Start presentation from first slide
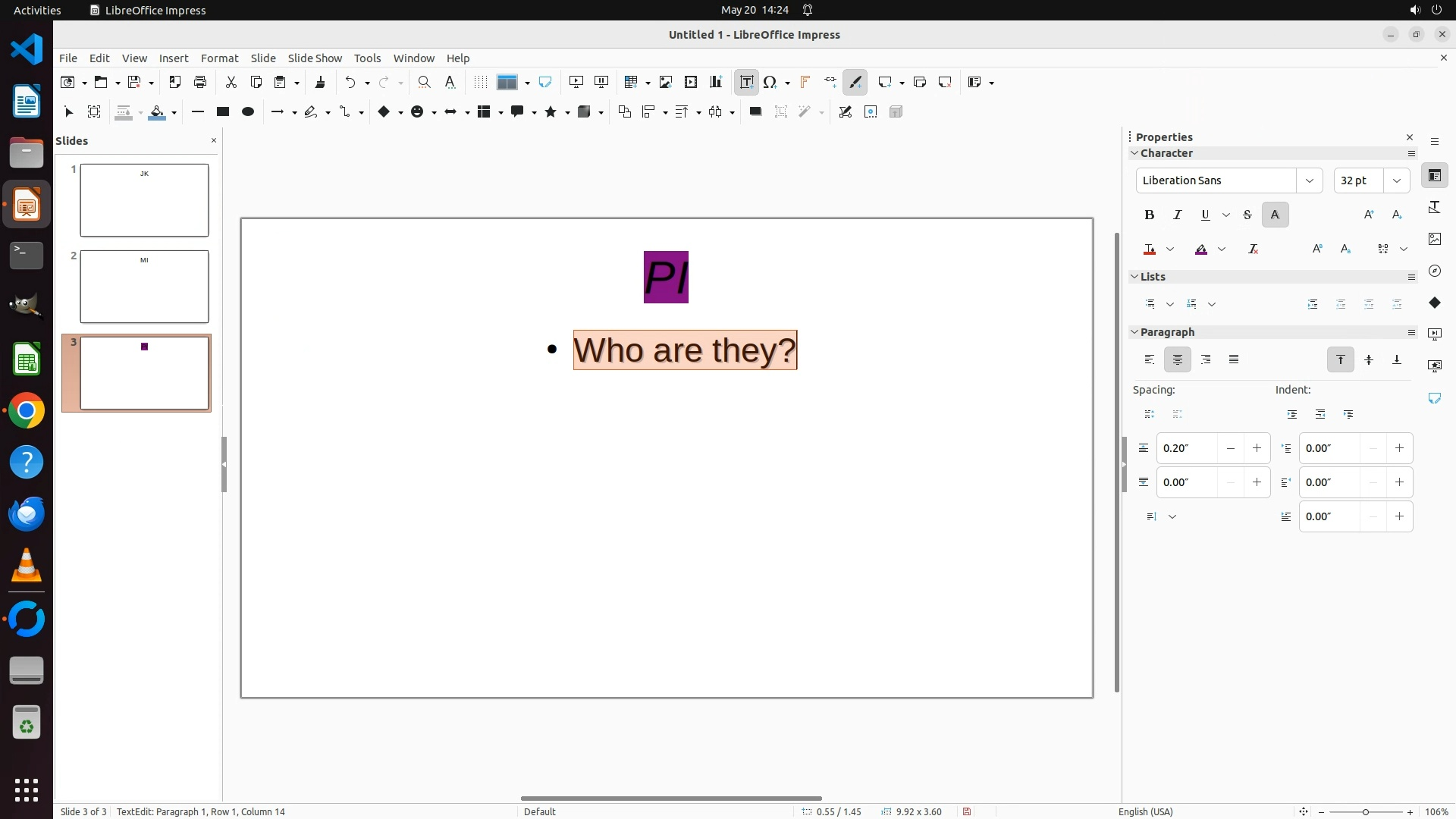 (576, 82)
